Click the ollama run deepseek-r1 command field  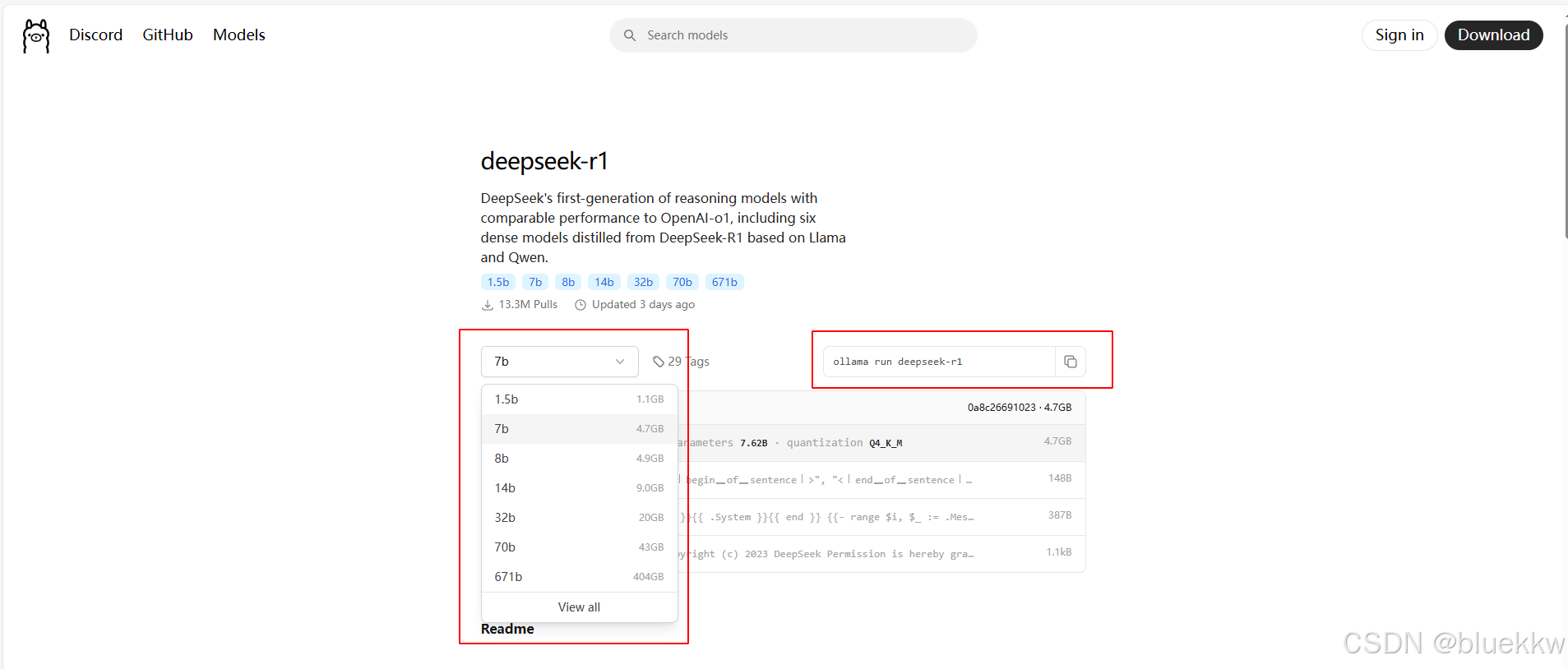[x=939, y=362]
